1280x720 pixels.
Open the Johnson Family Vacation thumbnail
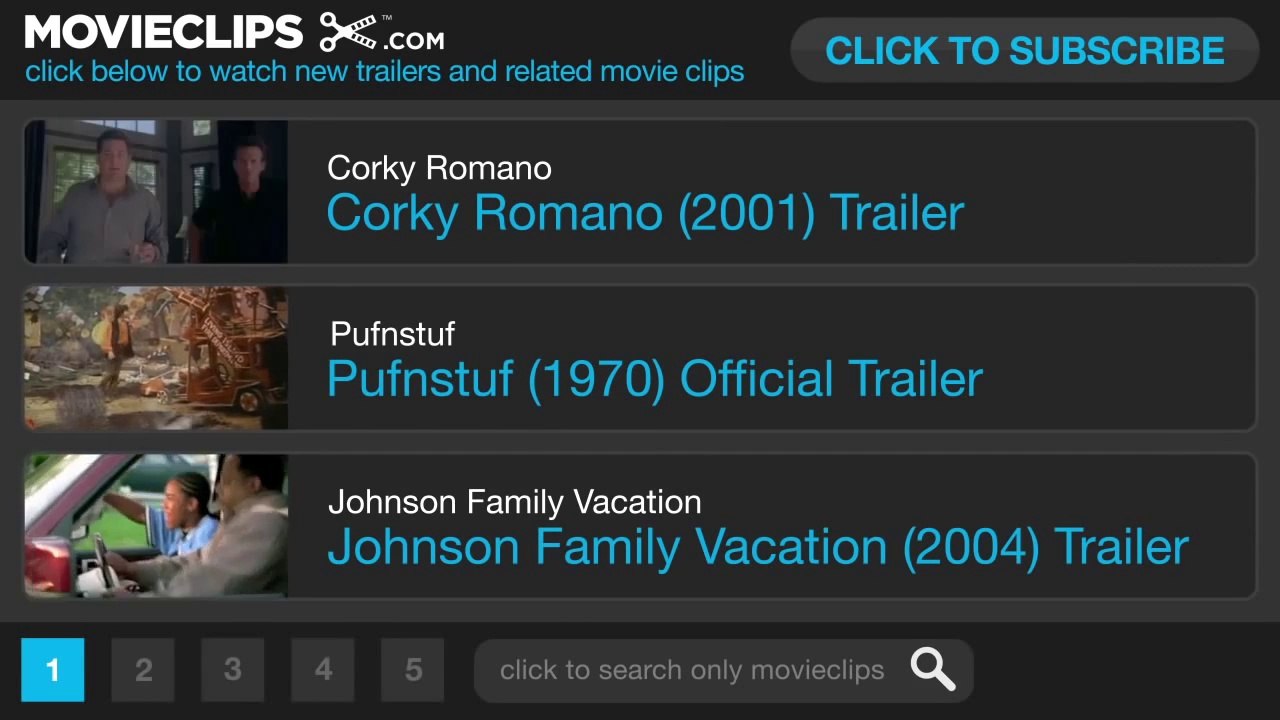tap(156, 526)
